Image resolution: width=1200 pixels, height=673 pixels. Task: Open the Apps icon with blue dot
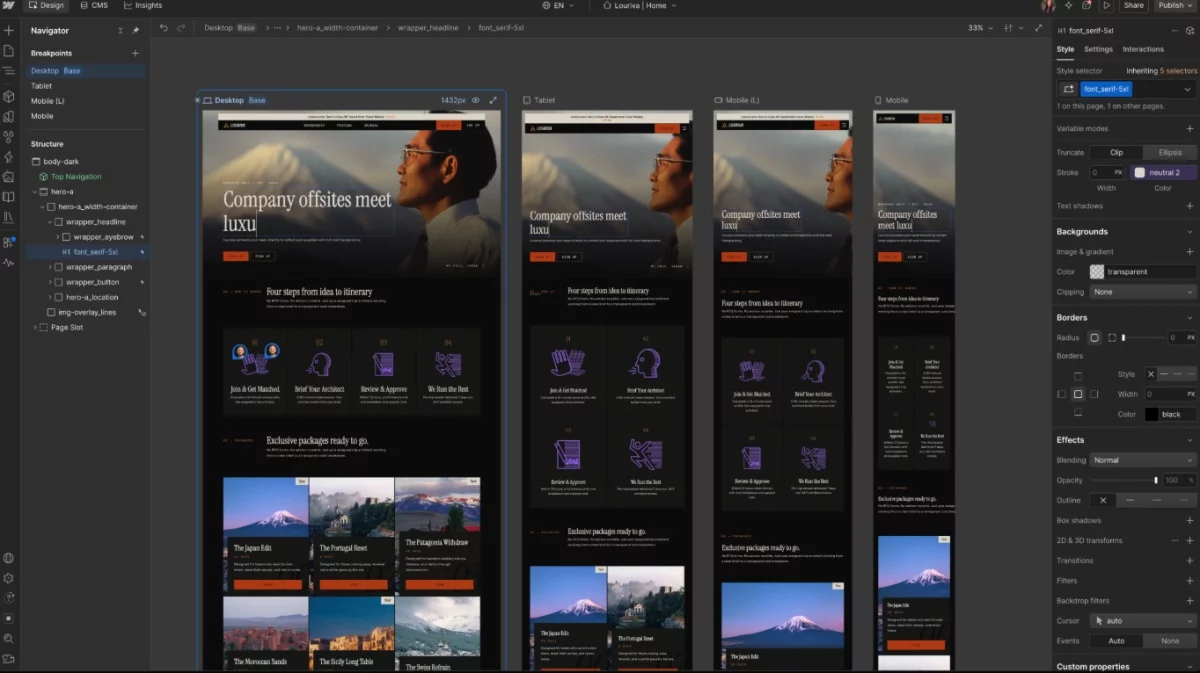coord(9,242)
